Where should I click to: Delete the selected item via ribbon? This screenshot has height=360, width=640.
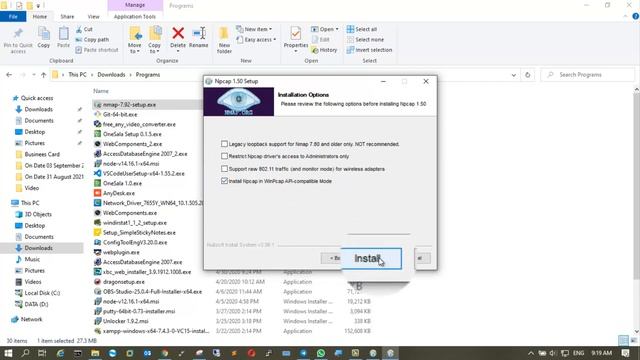tap(178, 38)
